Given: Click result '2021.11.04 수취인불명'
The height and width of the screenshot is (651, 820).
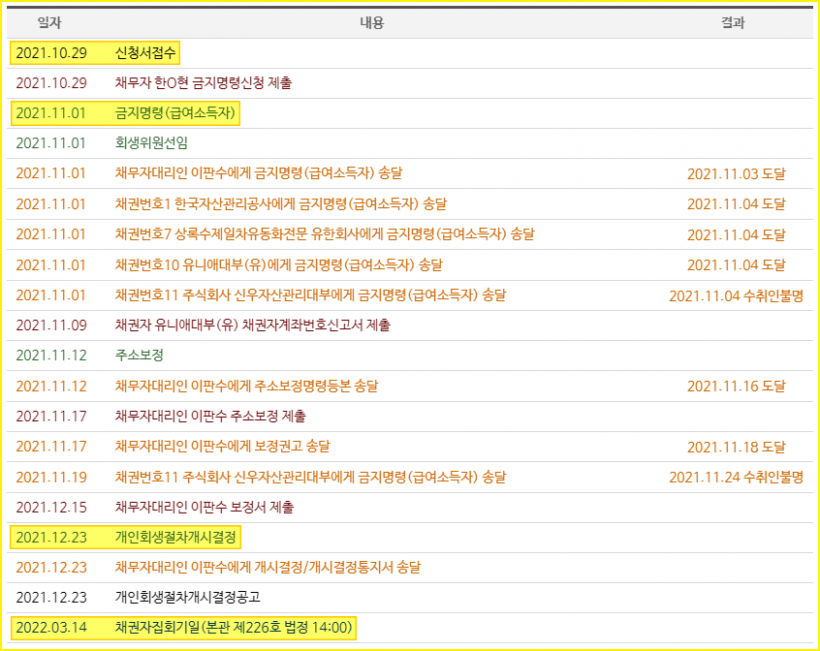Looking at the screenshot, I should coord(736,296).
